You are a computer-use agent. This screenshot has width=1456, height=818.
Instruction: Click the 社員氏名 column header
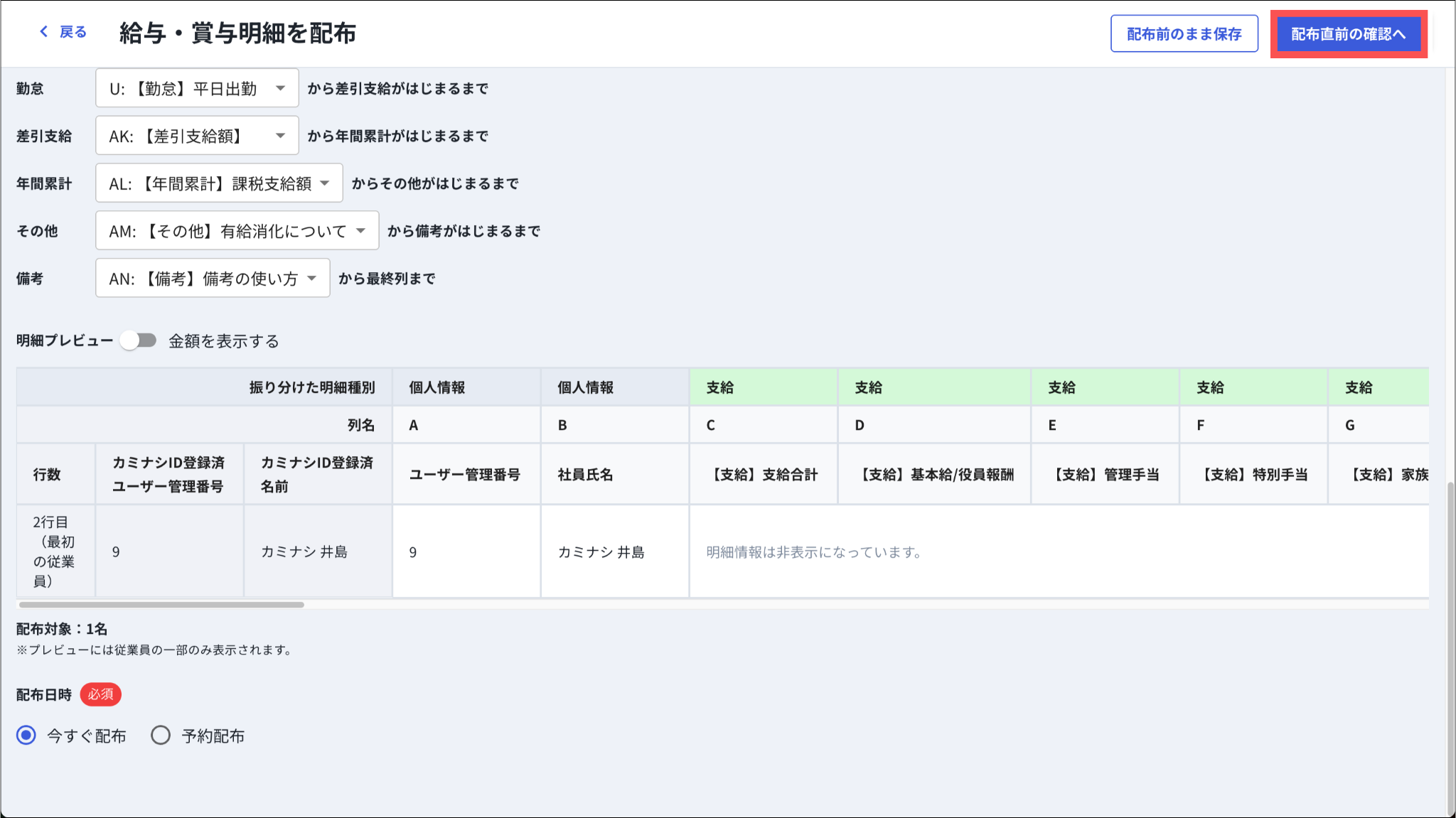[586, 475]
